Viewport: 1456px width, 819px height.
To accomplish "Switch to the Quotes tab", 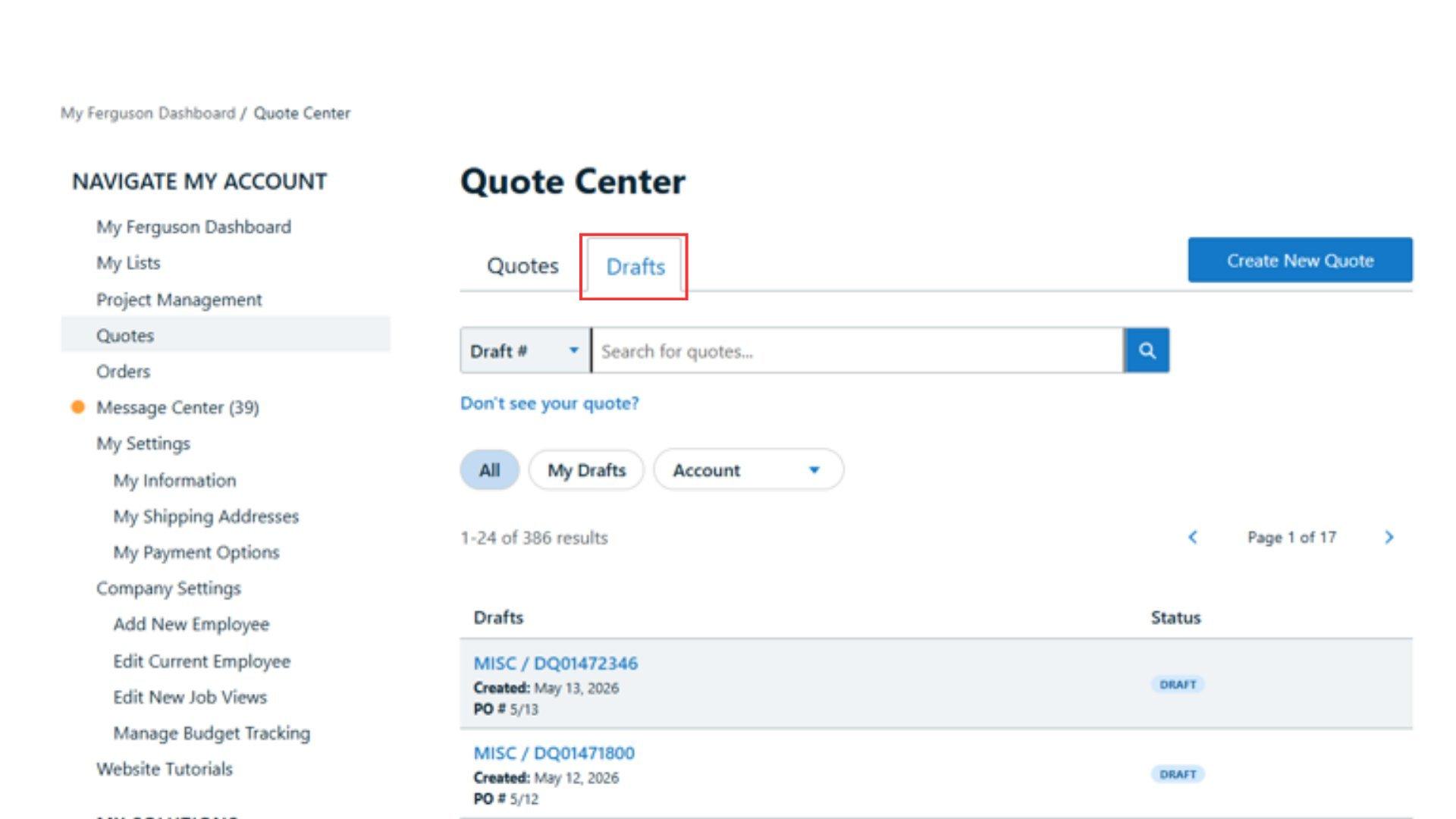I will tap(522, 266).
